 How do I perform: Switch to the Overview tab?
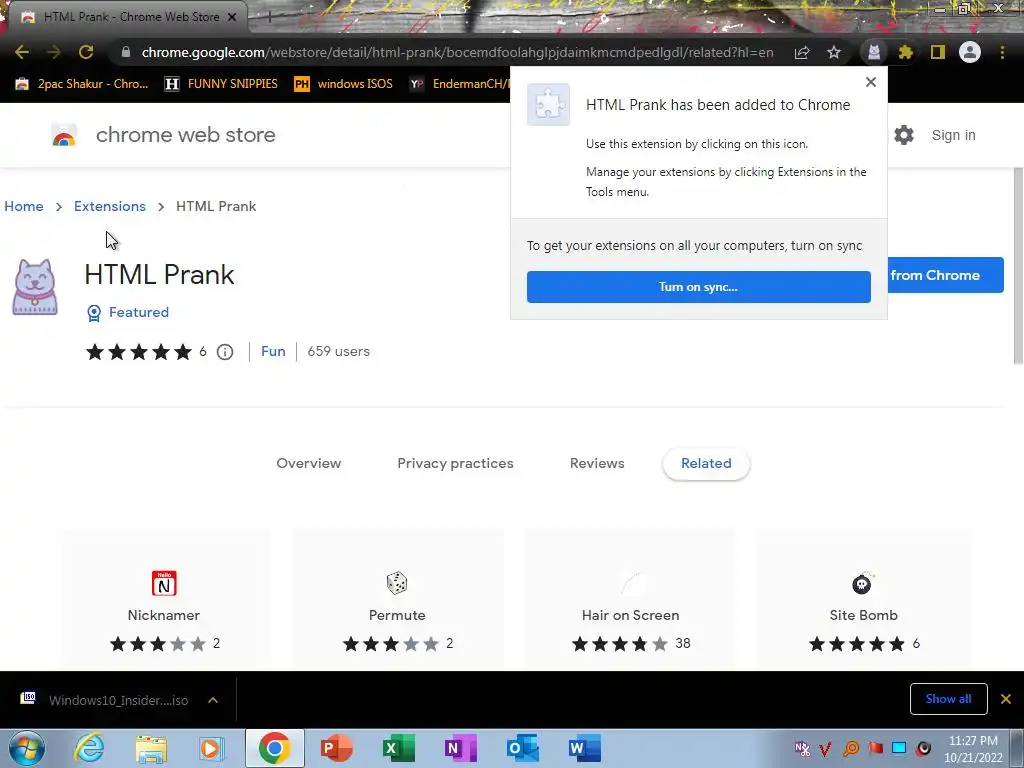[309, 464]
